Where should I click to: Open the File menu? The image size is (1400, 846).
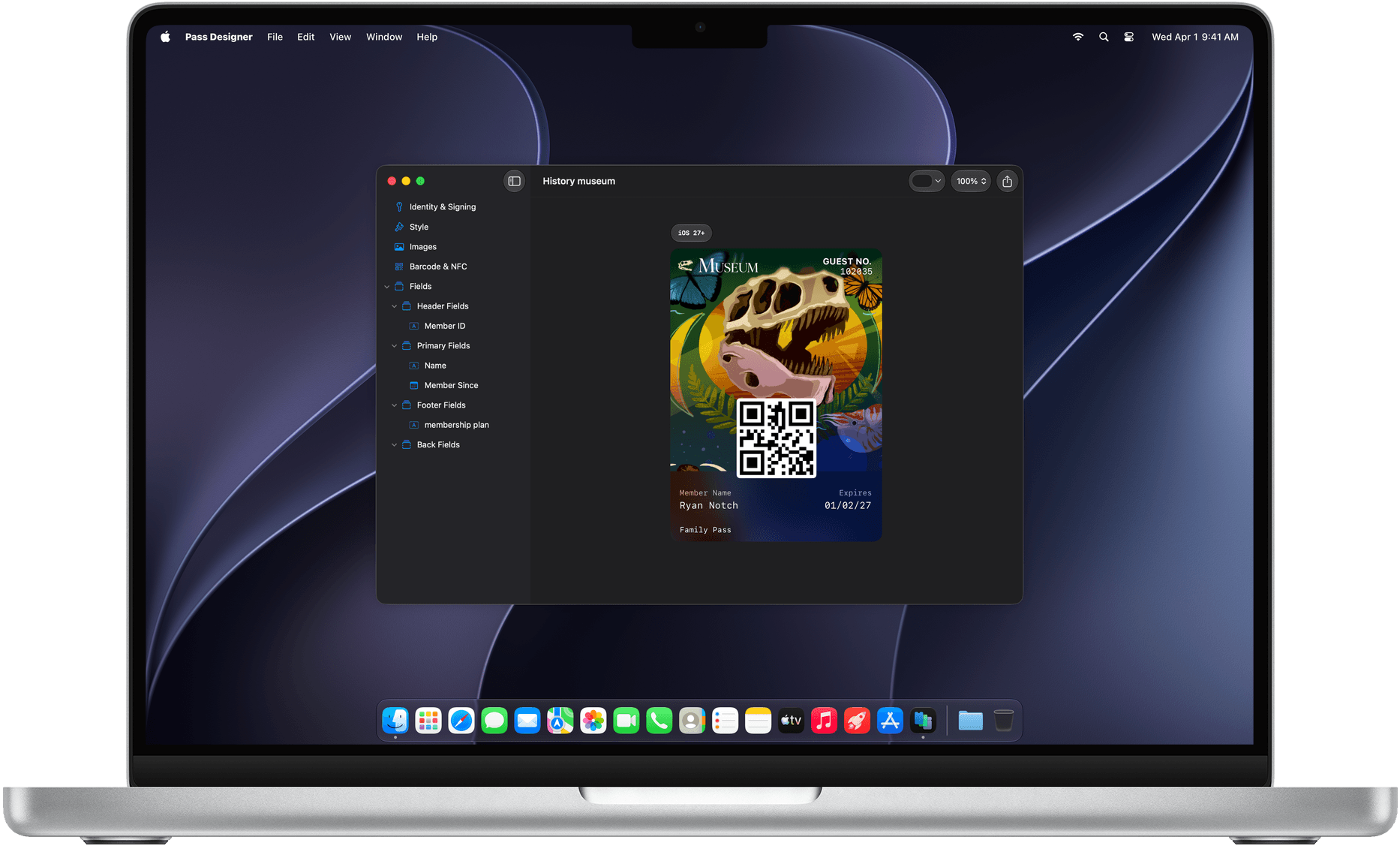pyautogui.click(x=275, y=37)
